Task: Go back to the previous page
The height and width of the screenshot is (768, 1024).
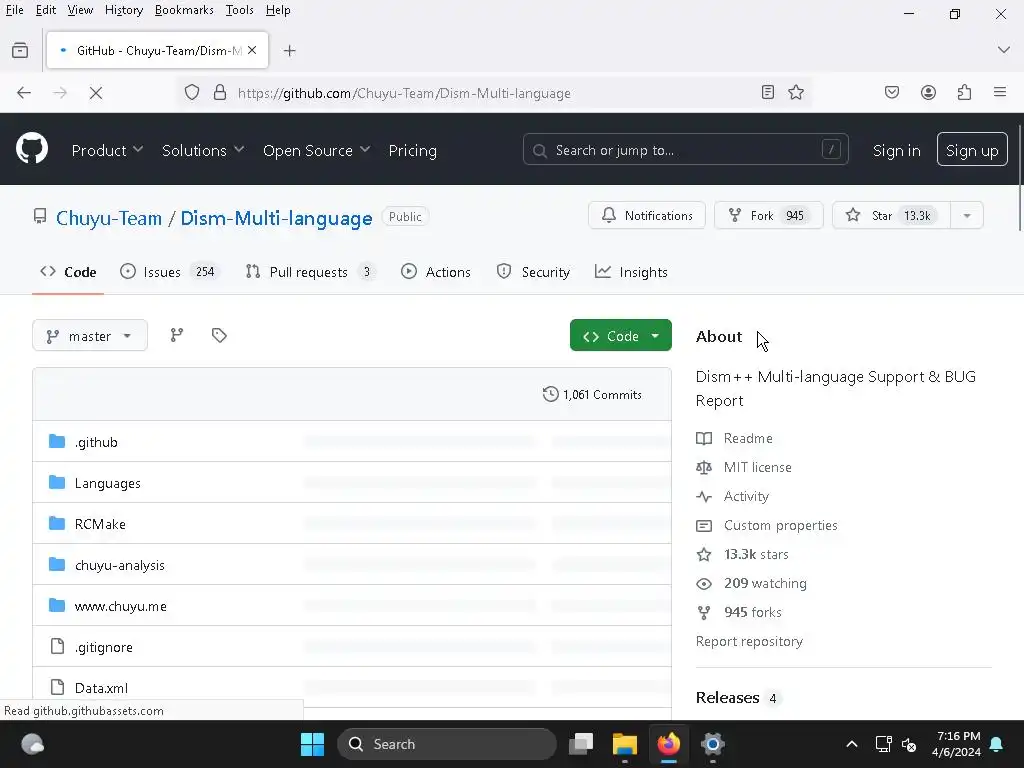Action: coord(24,93)
